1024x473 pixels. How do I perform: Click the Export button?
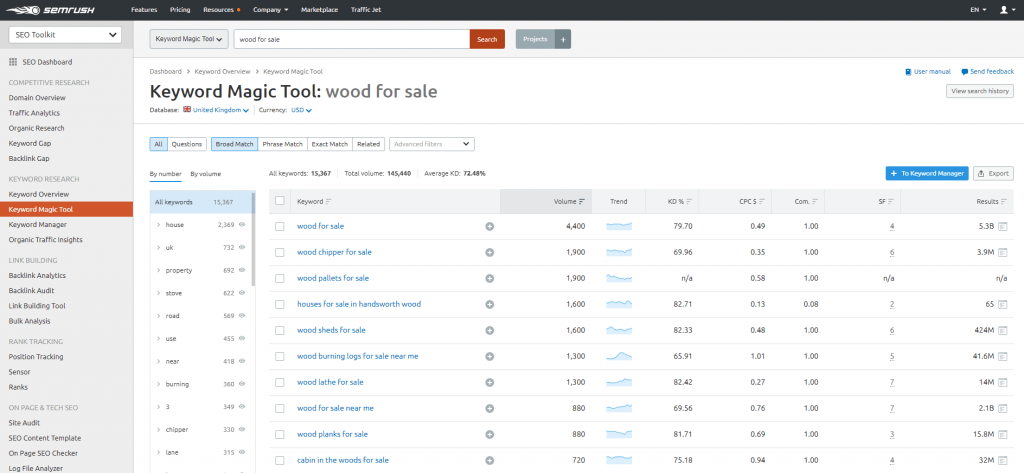point(993,173)
